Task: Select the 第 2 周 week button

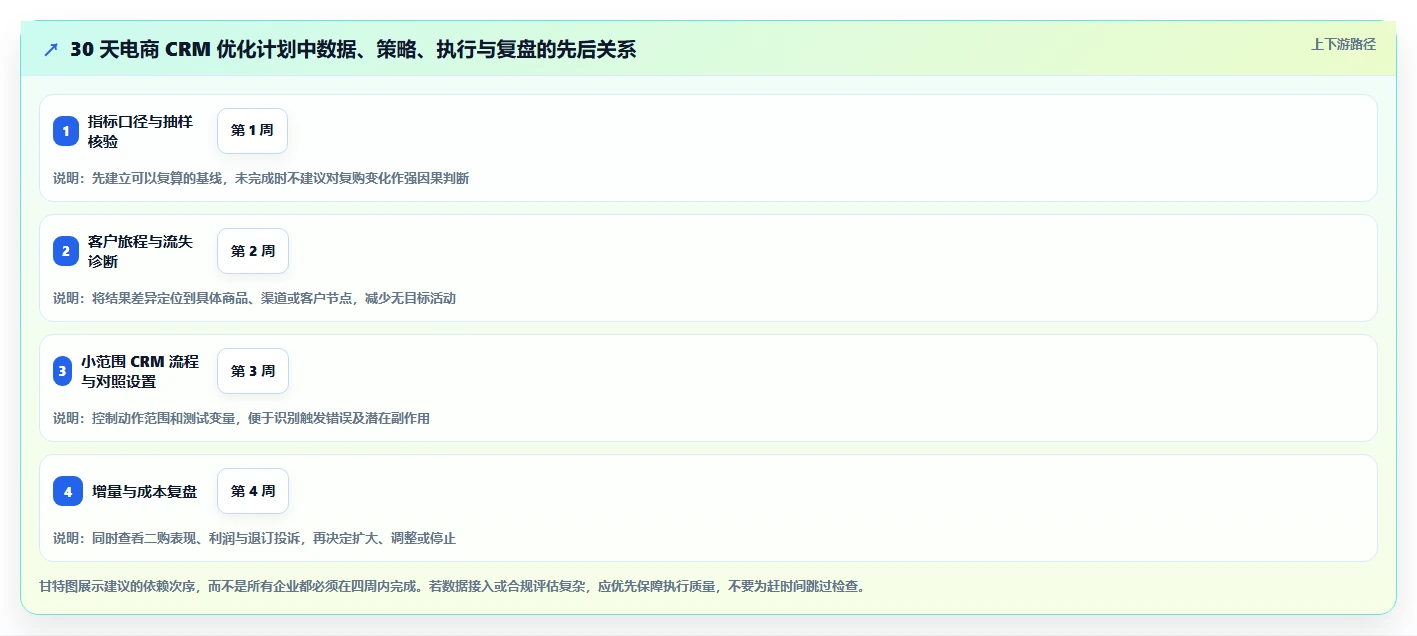Action: coord(252,251)
